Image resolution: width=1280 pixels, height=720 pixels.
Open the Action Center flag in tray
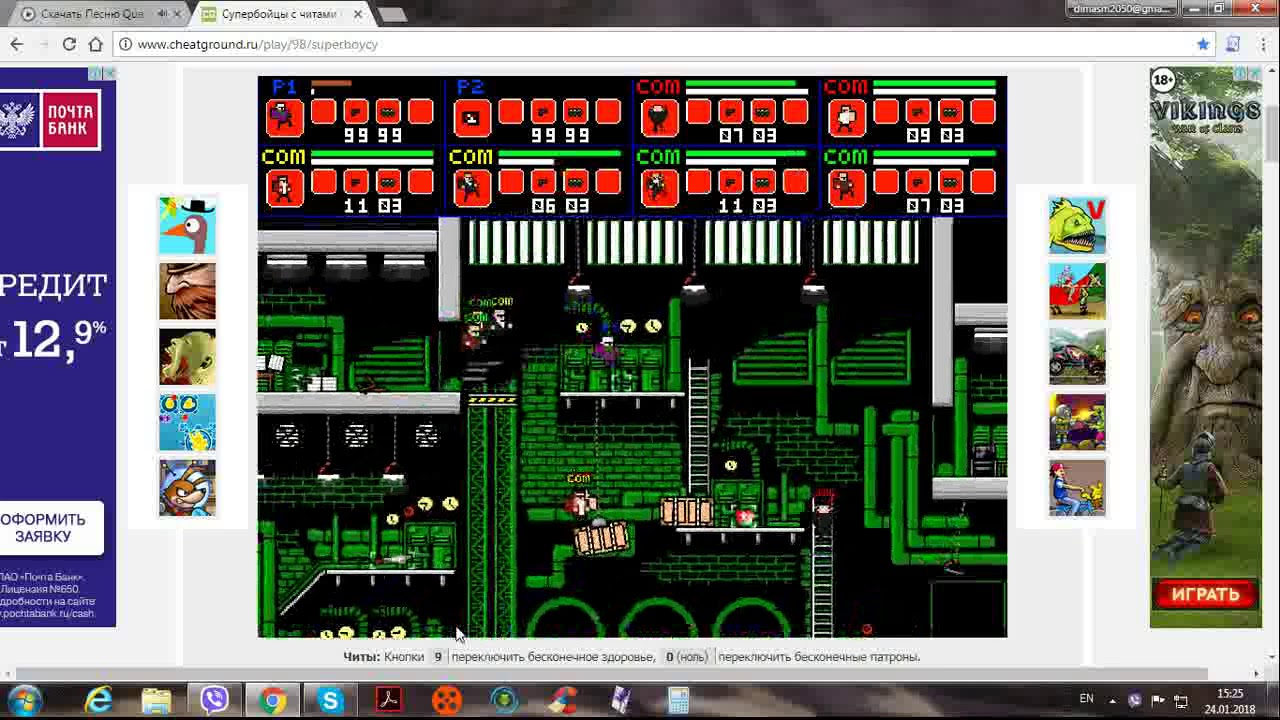[1158, 700]
